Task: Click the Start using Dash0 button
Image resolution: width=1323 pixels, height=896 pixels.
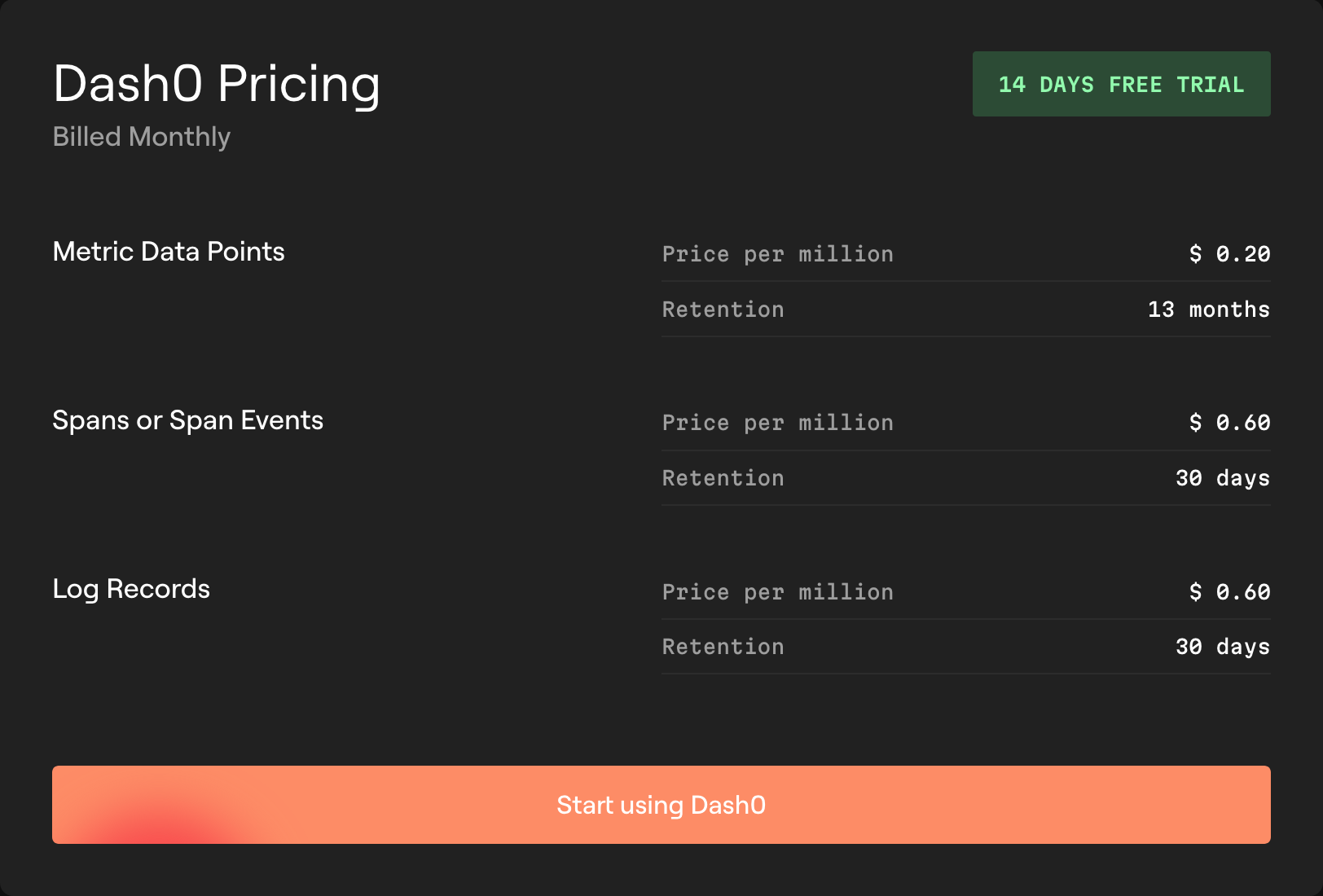Action: pos(661,805)
